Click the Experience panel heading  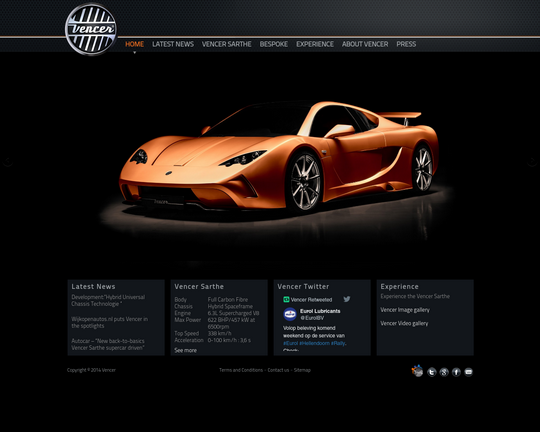[x=399, y=287]
